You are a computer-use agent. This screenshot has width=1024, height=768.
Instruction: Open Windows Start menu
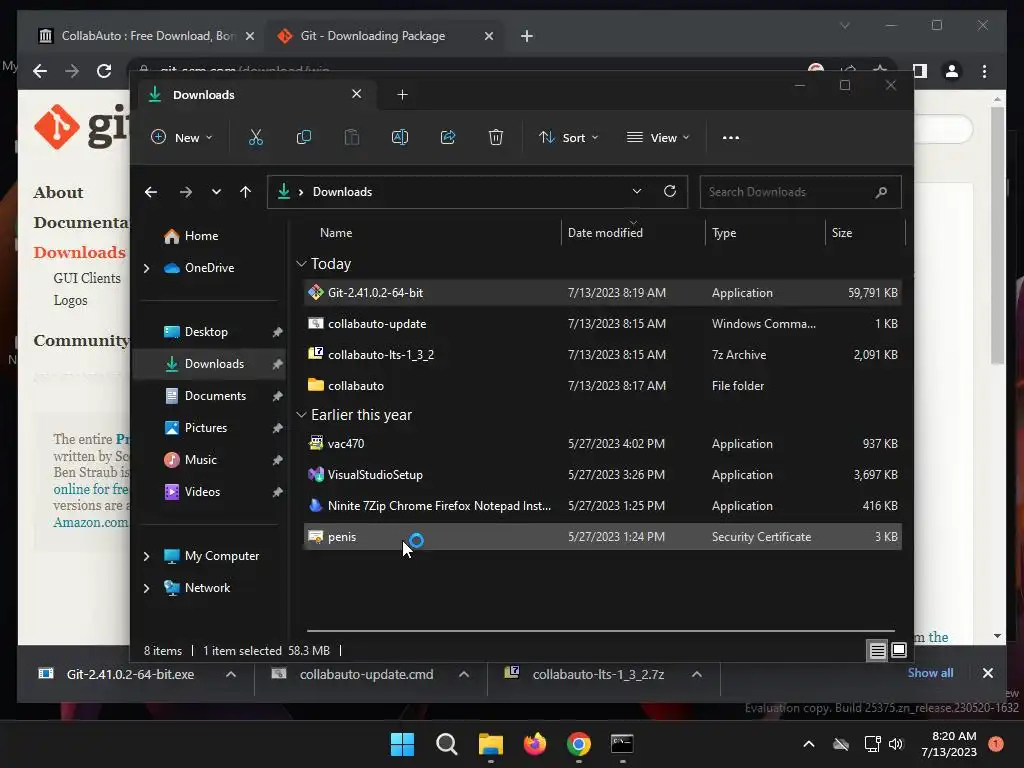point(402,744)
